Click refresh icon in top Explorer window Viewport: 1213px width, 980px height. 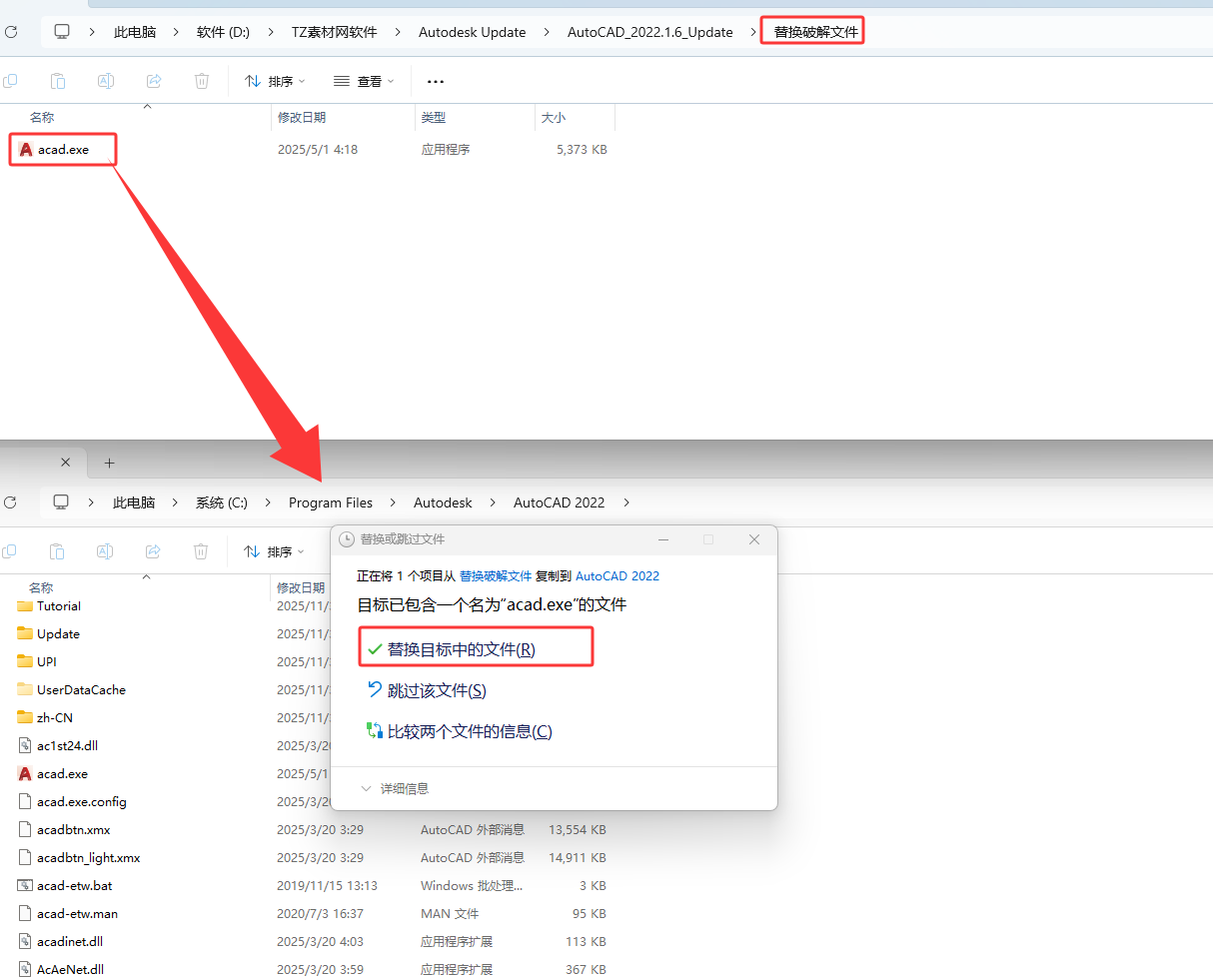click(x=11, y=32)
